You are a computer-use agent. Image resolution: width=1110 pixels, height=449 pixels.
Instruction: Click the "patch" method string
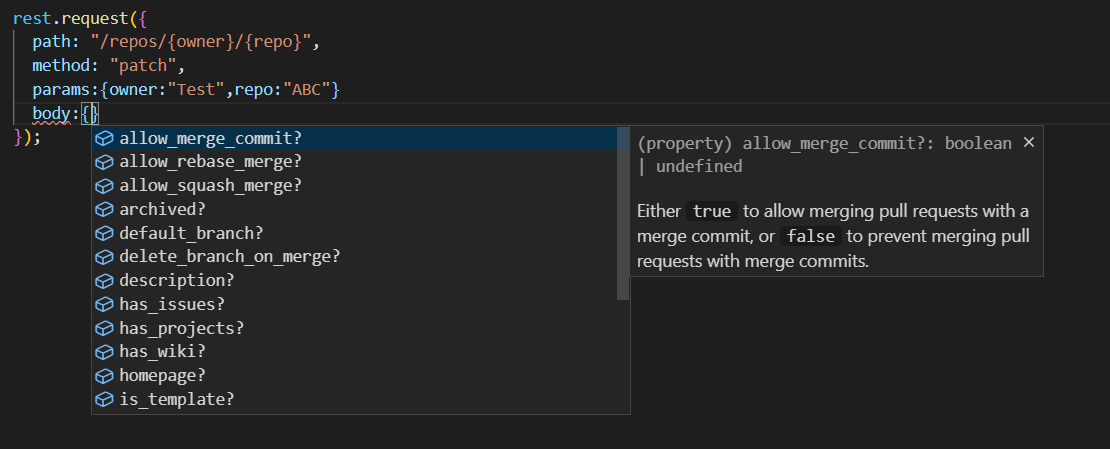tap(142, 66)
